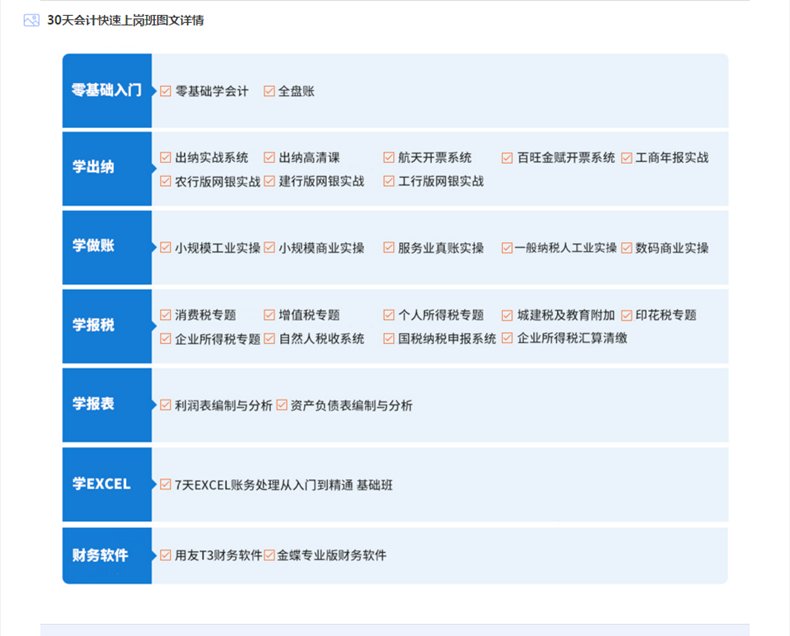This screenshot has width=790, height=636.
Task: Click checkbox icon for 百旺金赋开票系统
Action: 507,158
